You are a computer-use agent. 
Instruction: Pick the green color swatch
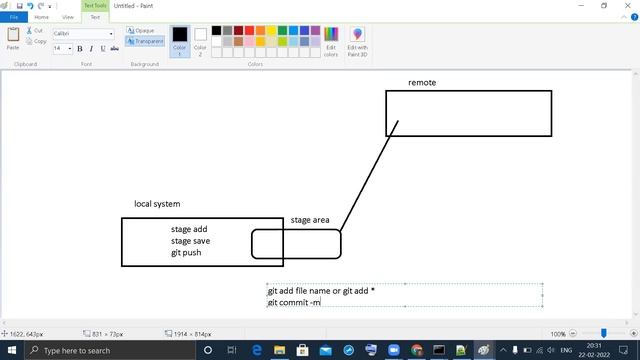[x=282, y=30]
